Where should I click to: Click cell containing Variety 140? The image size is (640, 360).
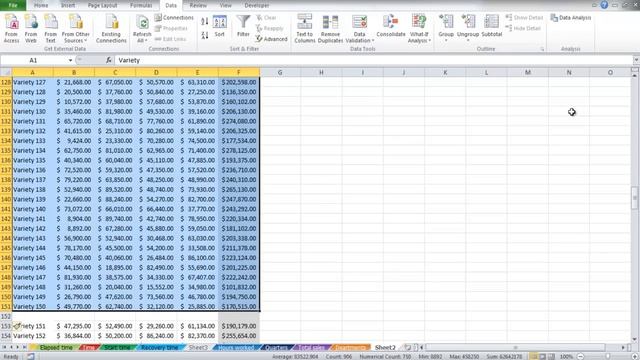click(33, 209)
